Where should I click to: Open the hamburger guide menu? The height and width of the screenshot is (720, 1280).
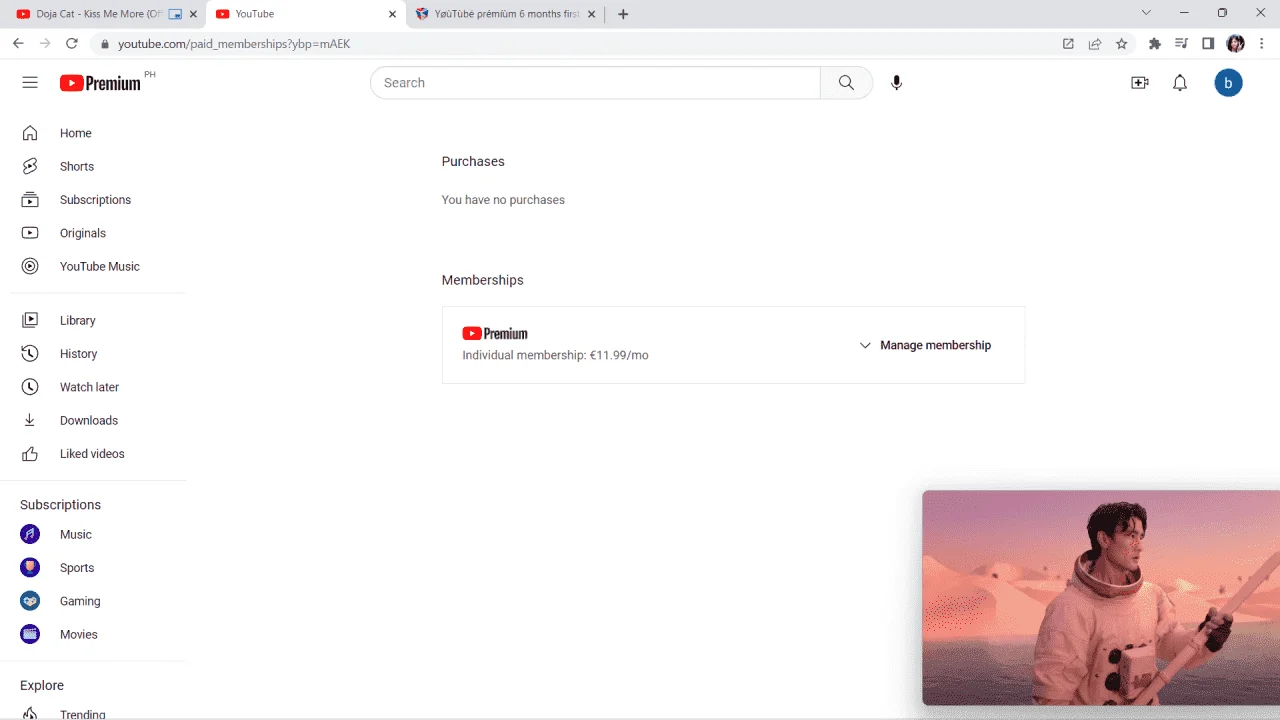coord(30,83)
